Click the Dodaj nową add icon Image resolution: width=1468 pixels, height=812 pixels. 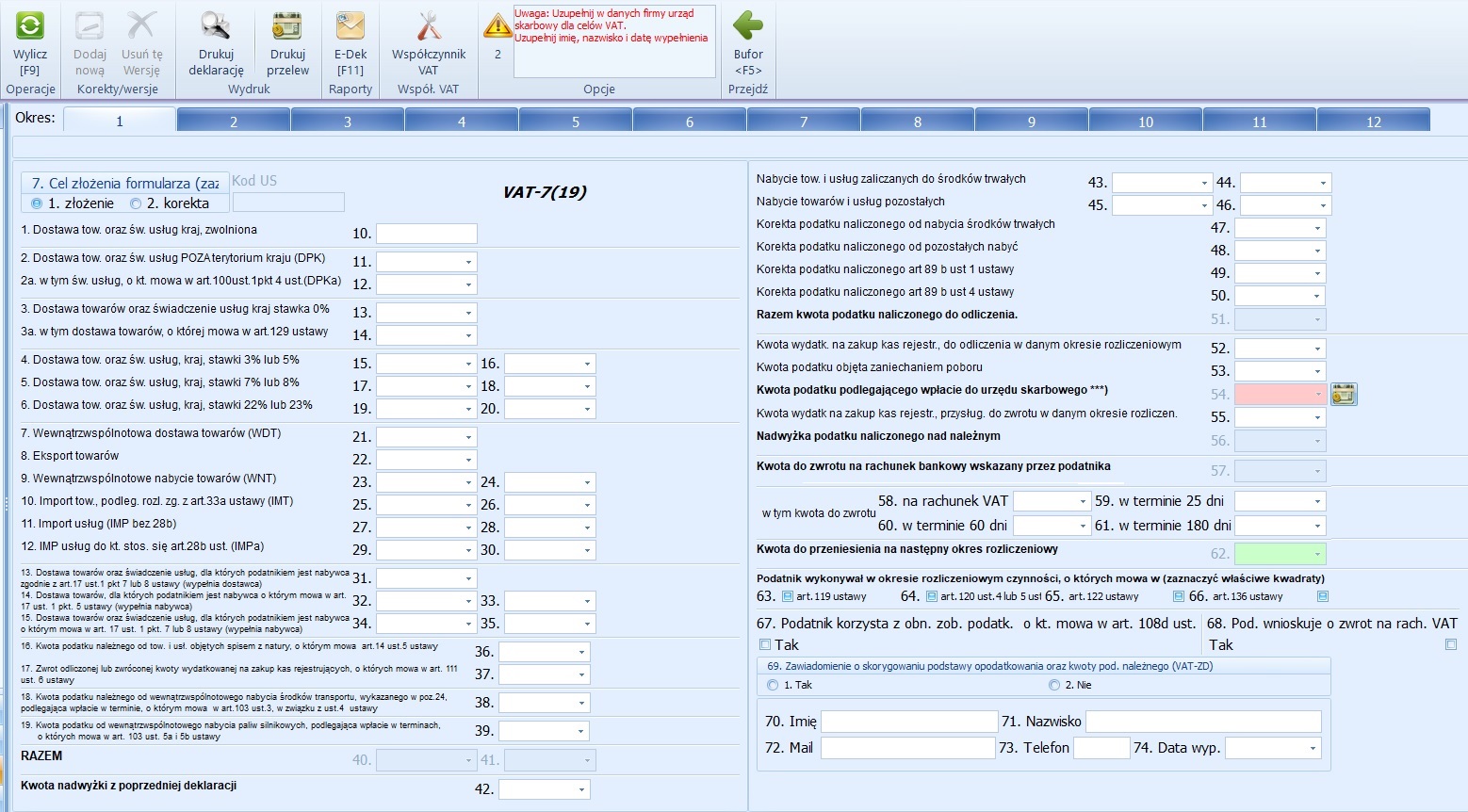click(x=90, y=25)
